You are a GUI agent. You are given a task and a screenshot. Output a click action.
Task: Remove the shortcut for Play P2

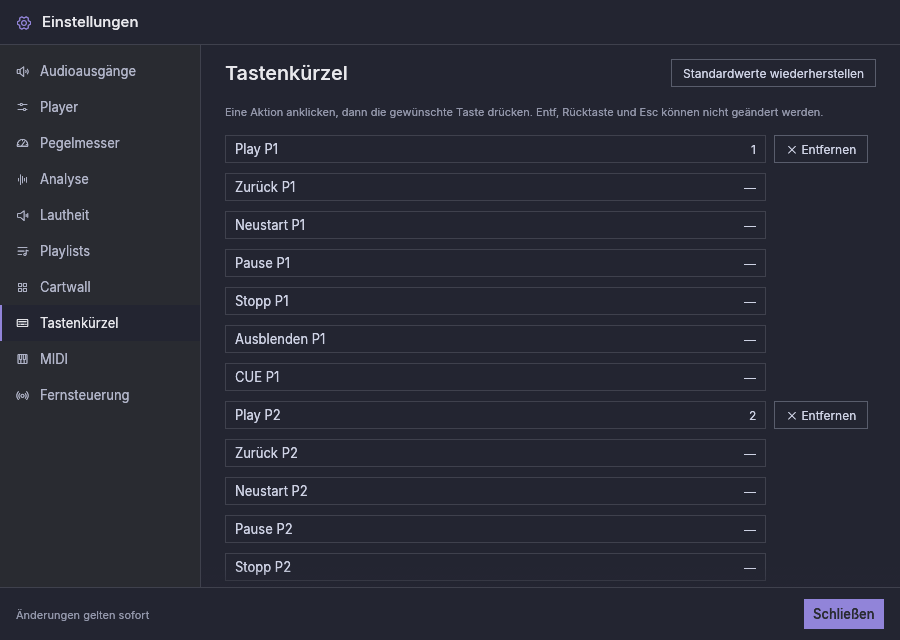821,416
